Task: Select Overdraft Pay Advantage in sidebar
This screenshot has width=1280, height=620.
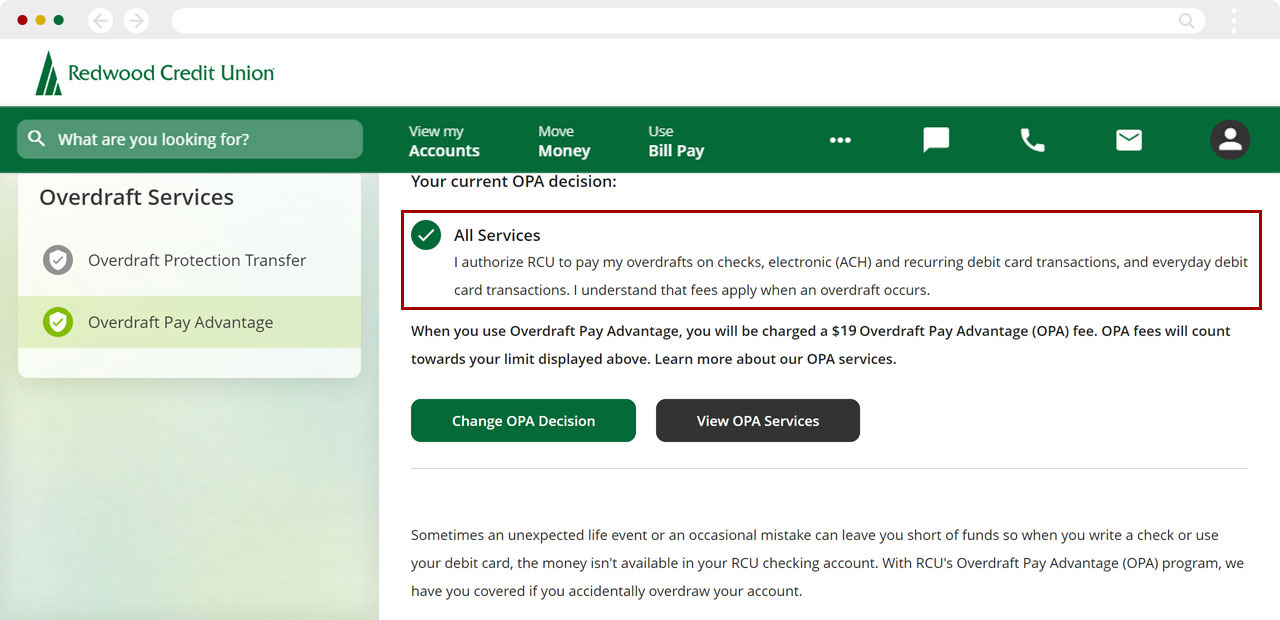Action: tap(189, 322)
